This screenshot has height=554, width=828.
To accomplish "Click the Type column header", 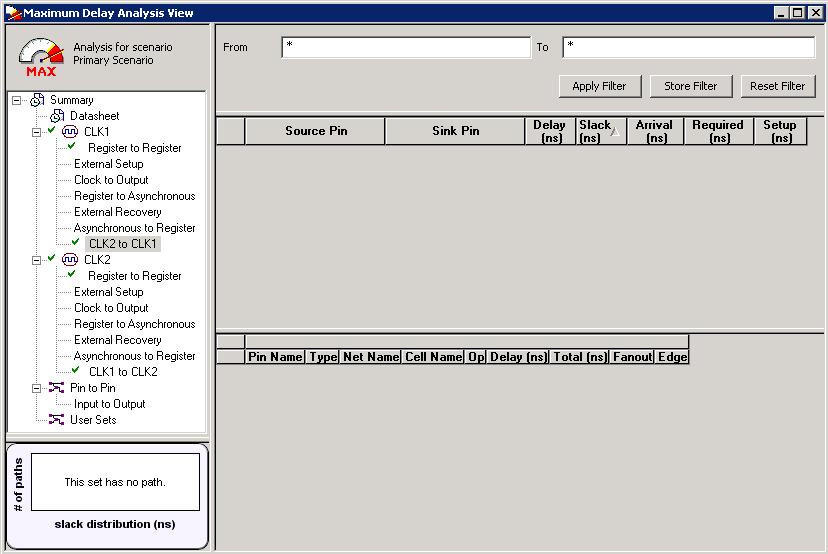I will click(323, 357).
